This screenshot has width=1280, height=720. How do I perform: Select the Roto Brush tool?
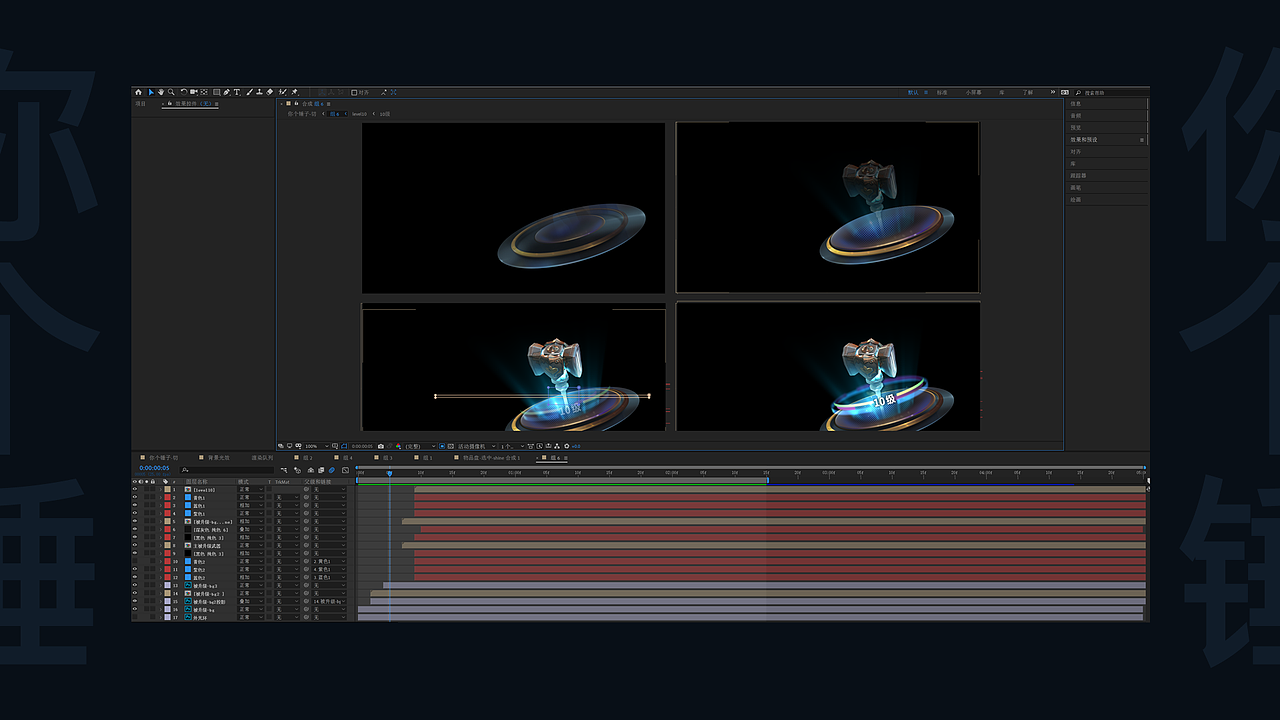coord(283,92)
